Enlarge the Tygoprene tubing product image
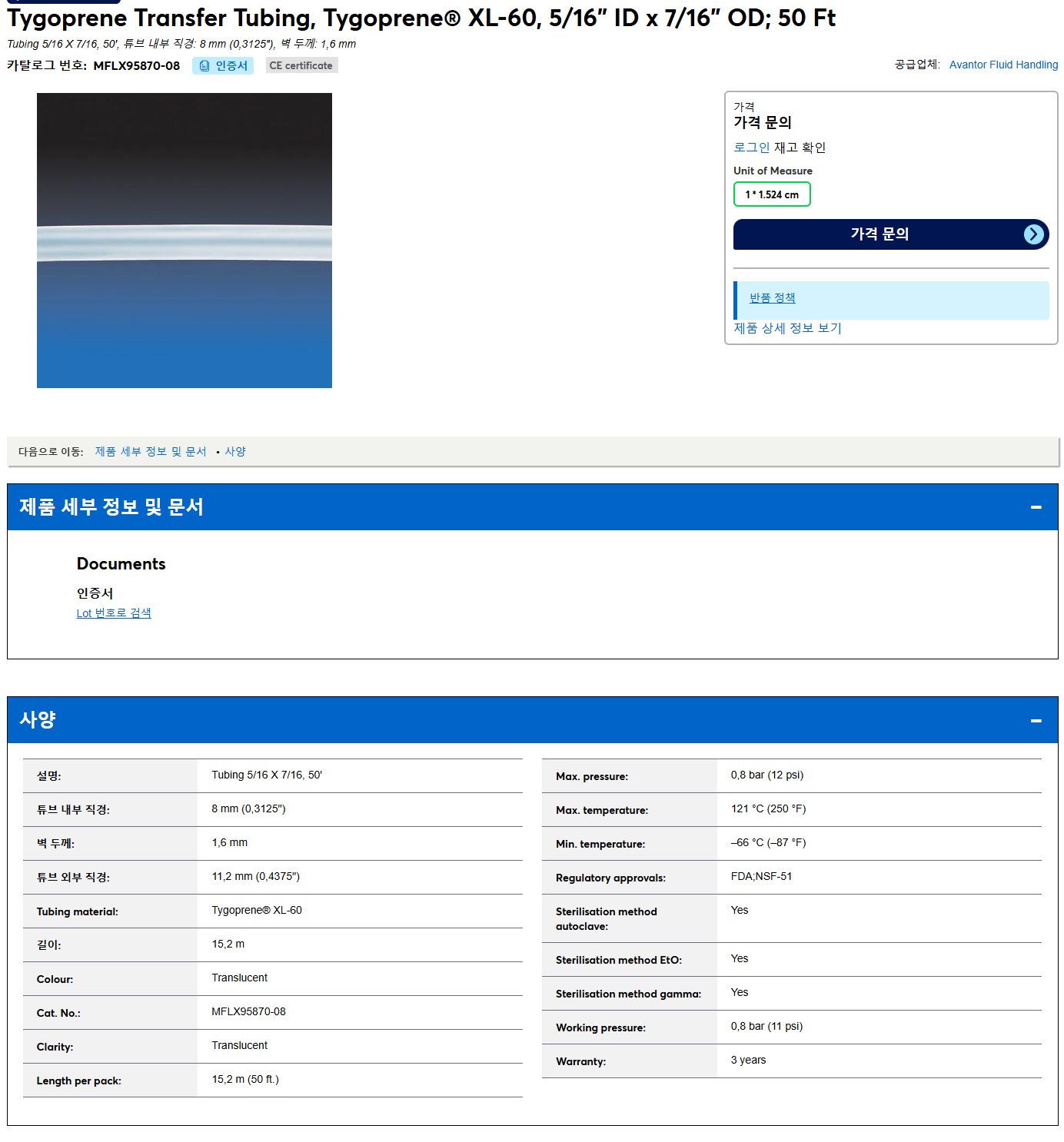1064x1142 pixels. [x=185, y=241]
